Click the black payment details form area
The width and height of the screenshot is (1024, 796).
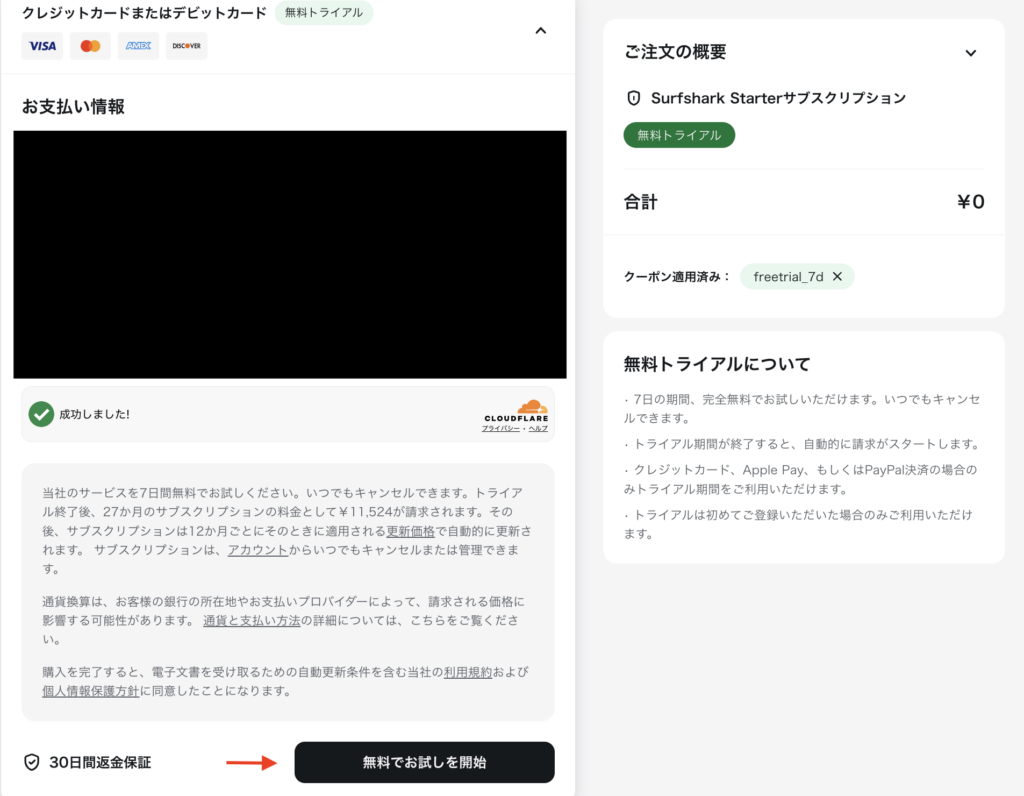click(290, 254)
